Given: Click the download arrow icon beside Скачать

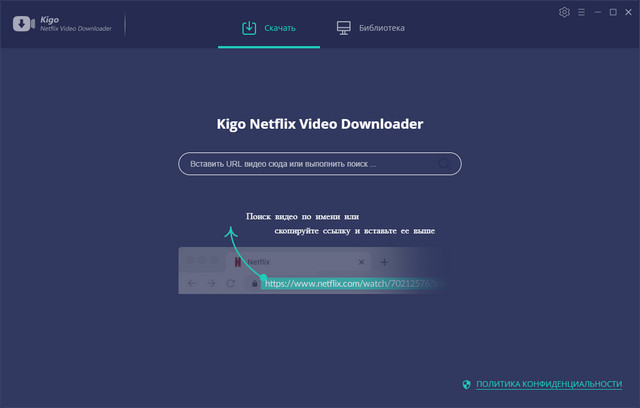Looking at the screenshot, I should coord(249,28).
